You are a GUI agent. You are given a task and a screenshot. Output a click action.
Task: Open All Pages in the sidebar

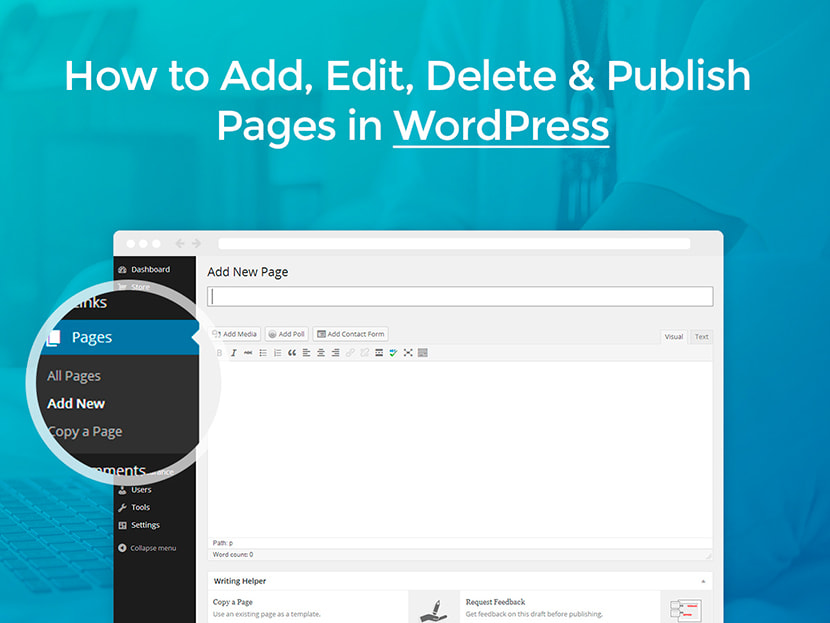tap(74, 376)
